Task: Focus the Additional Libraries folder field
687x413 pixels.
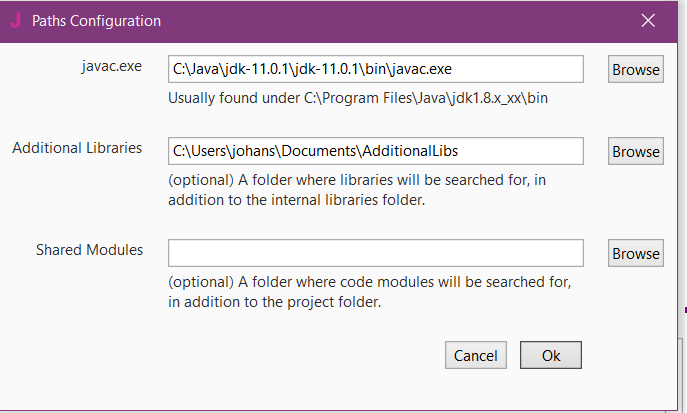Action: [x=375, y=151]
